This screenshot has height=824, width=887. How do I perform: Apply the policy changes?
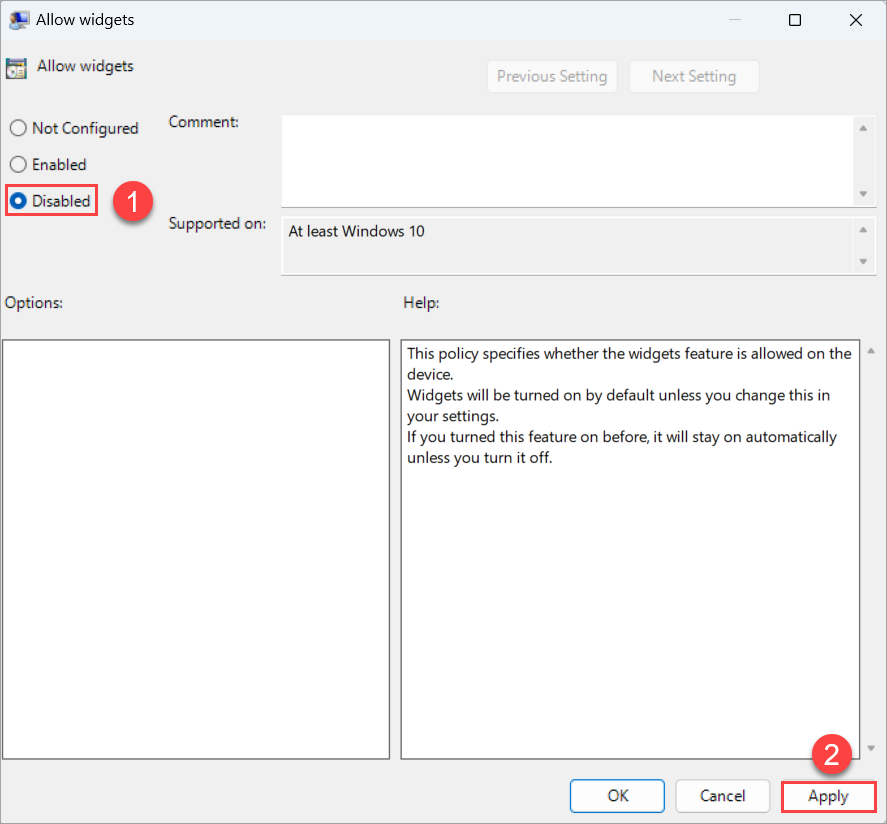coord(828,796)
